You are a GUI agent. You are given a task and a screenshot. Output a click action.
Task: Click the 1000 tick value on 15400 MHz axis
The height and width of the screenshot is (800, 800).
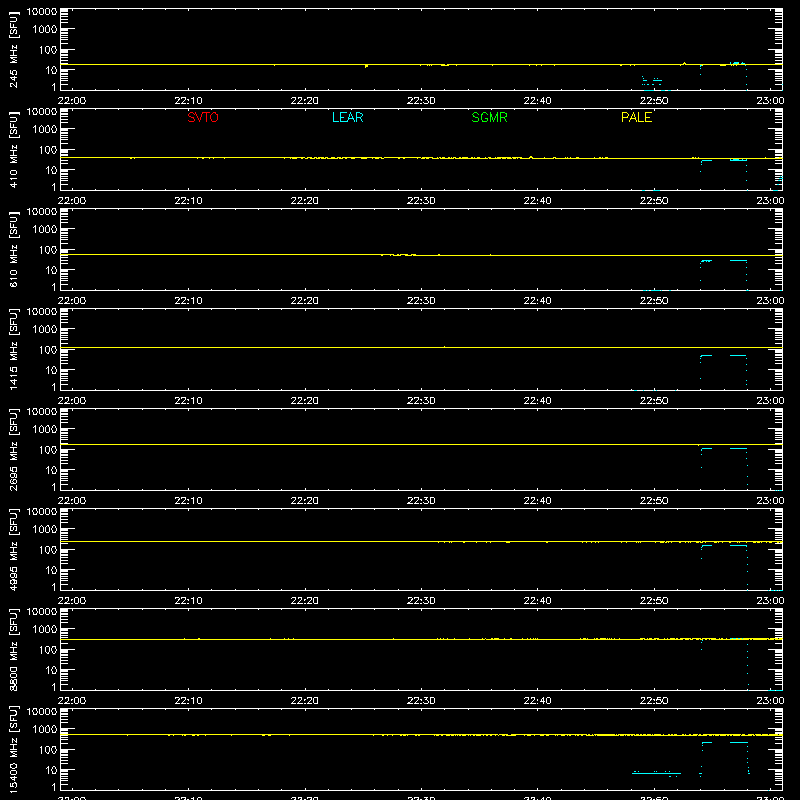(x=45, y=730)
